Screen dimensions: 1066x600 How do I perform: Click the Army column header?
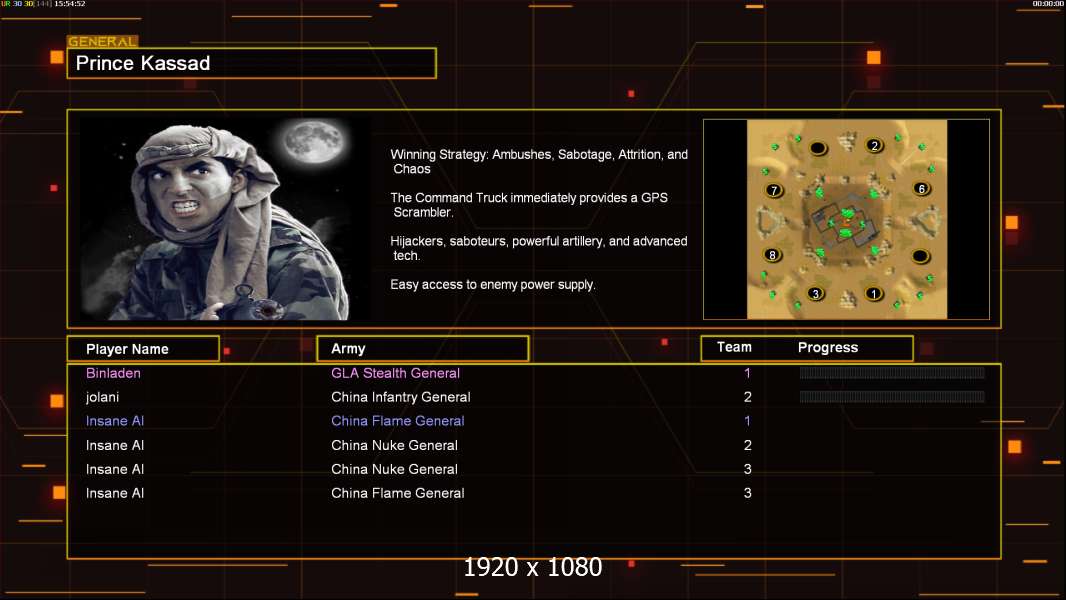[423, 349]
